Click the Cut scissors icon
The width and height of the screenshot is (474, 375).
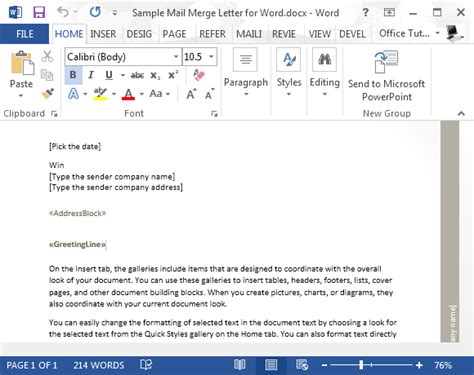[x=47, y=56]
